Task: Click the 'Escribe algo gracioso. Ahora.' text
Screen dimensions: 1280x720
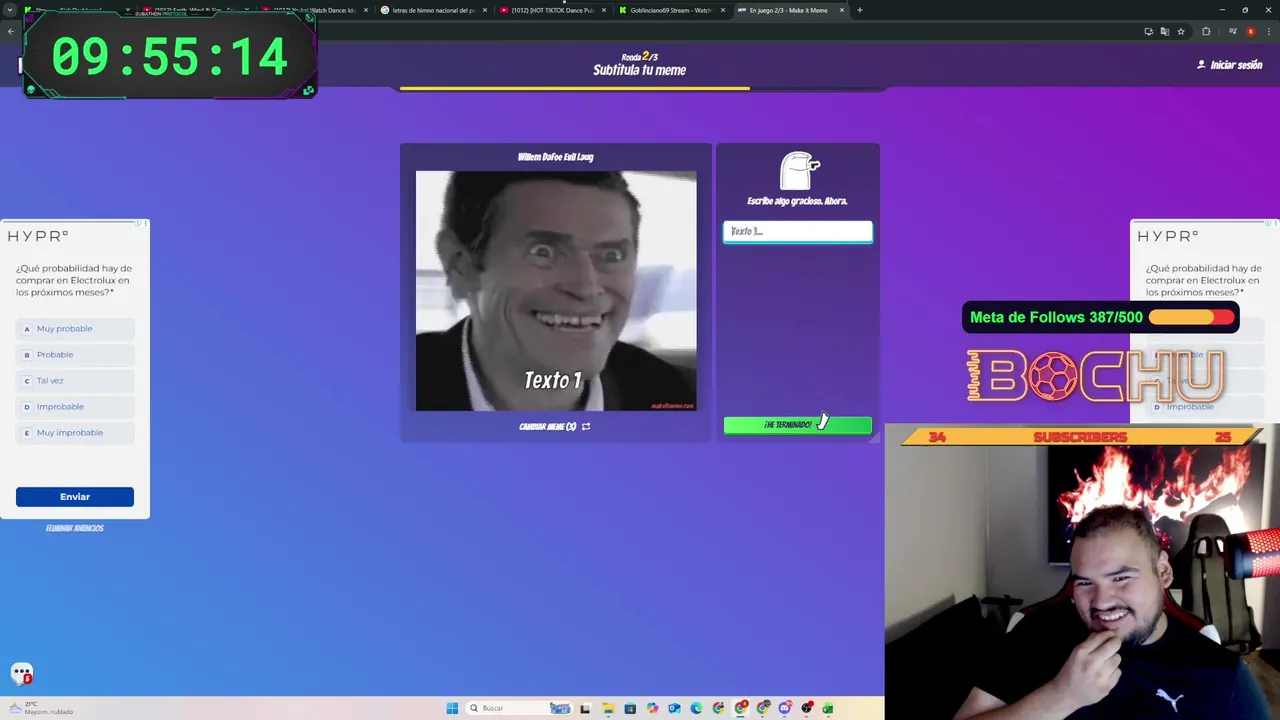Action: [x=797, y=201]
